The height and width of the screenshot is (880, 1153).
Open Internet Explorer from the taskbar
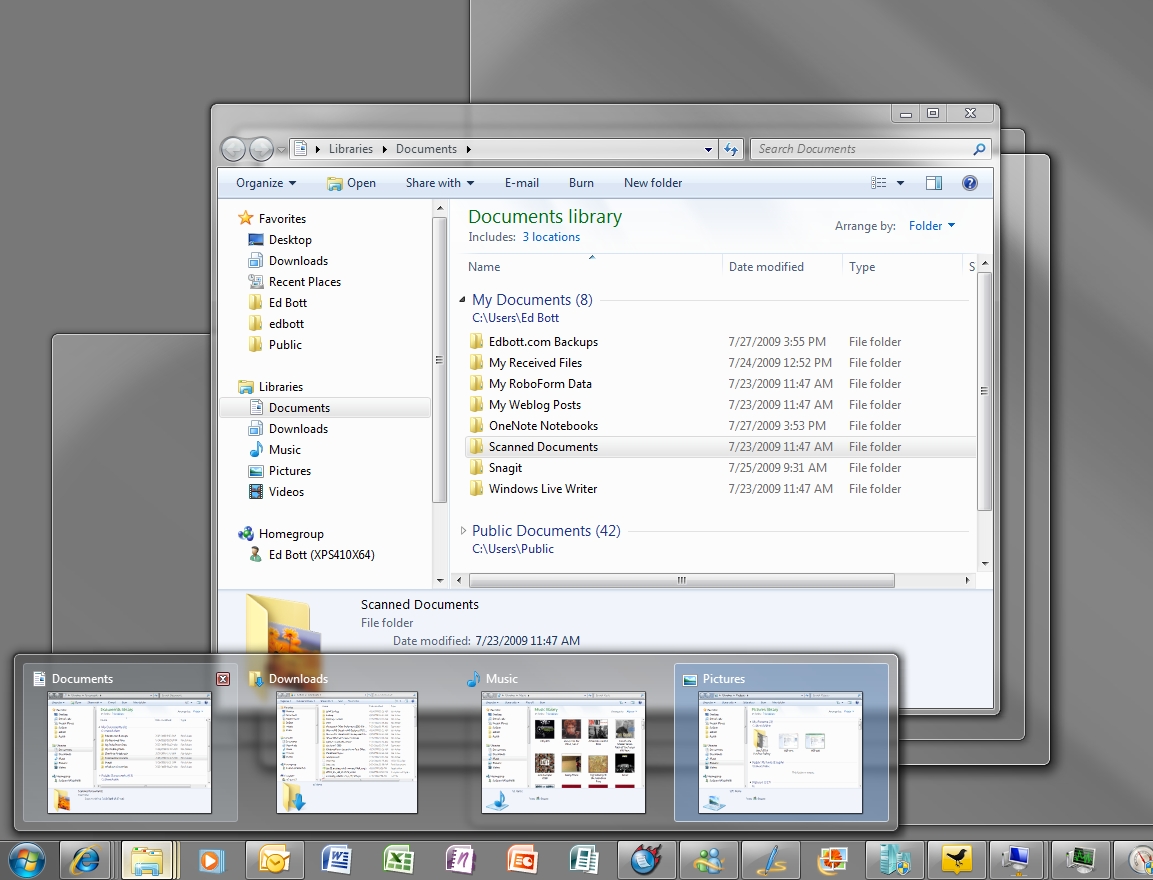85,859
